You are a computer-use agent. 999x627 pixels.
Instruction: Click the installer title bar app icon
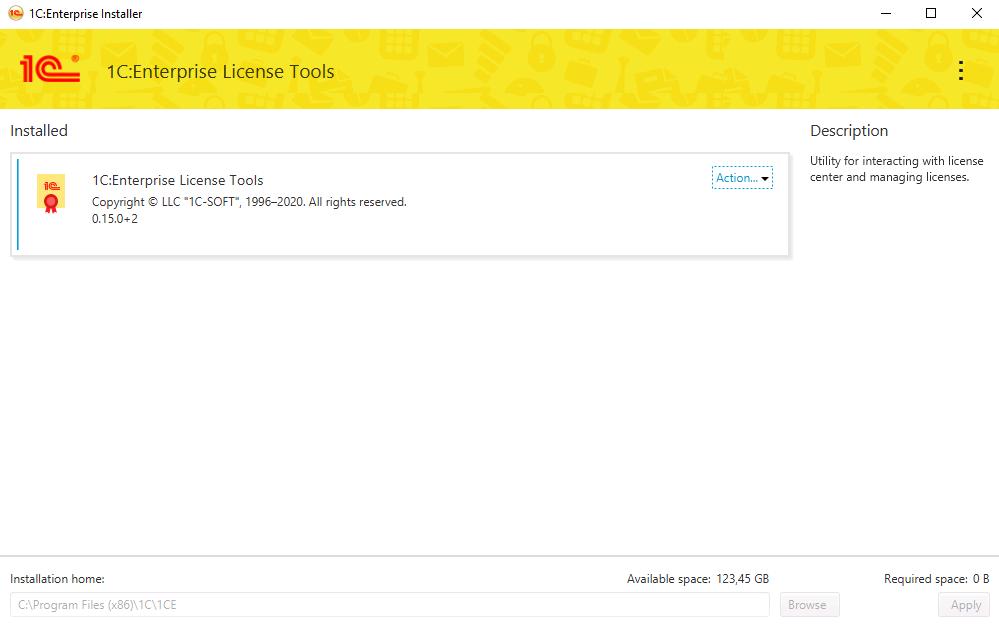click(x=15, y=13)
